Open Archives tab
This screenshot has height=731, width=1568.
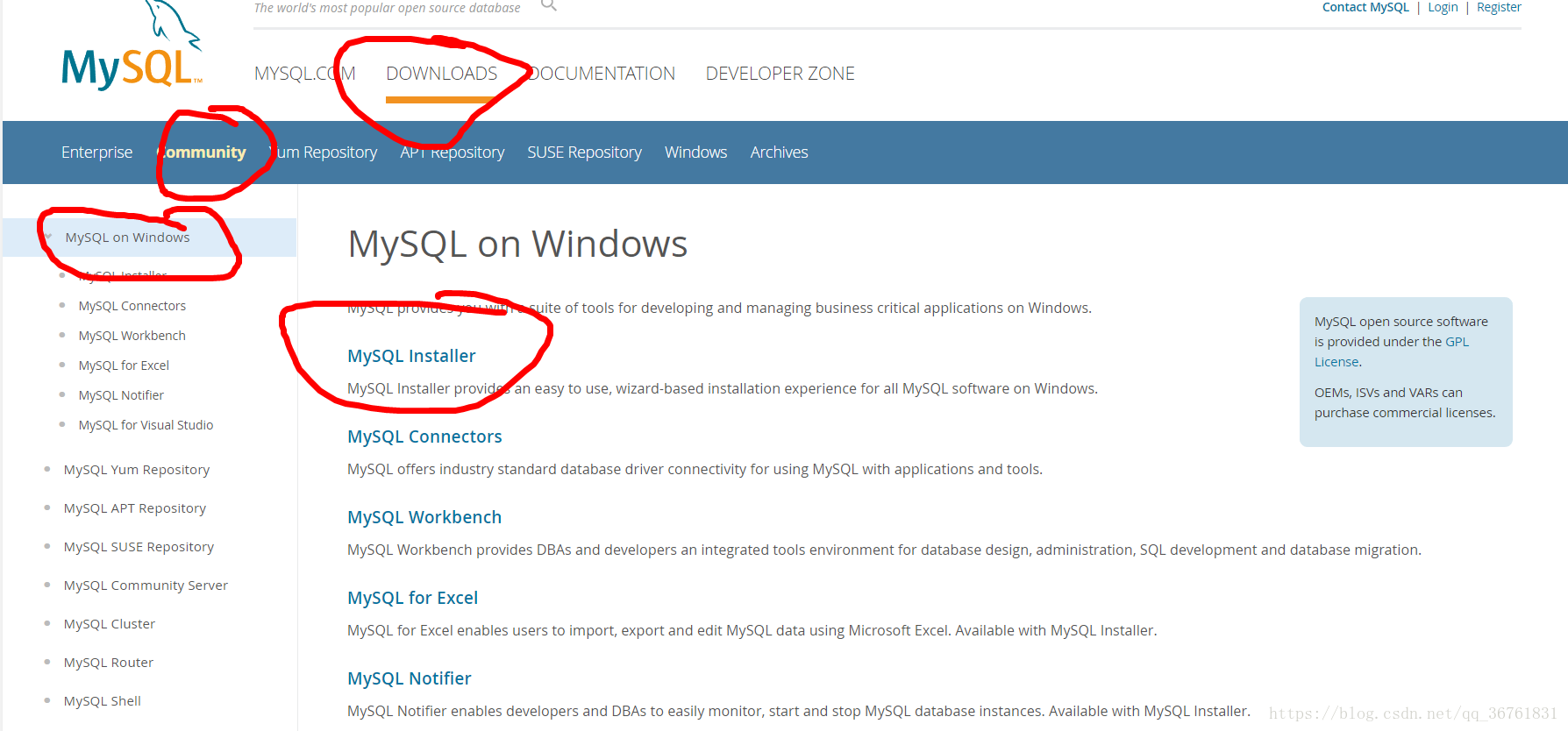tap(779, 153)
